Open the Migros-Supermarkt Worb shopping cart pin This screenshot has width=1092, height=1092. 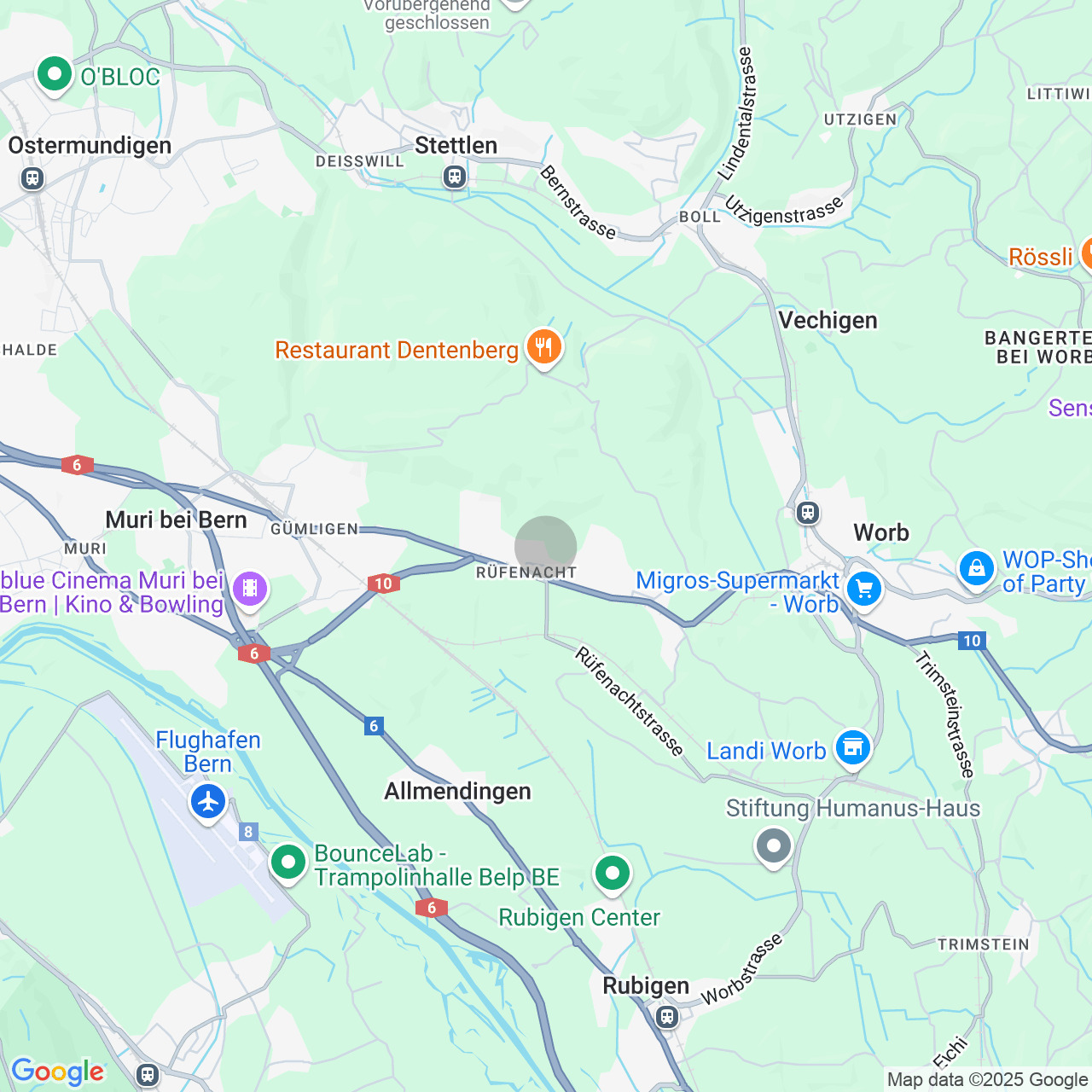pos(863,588)
